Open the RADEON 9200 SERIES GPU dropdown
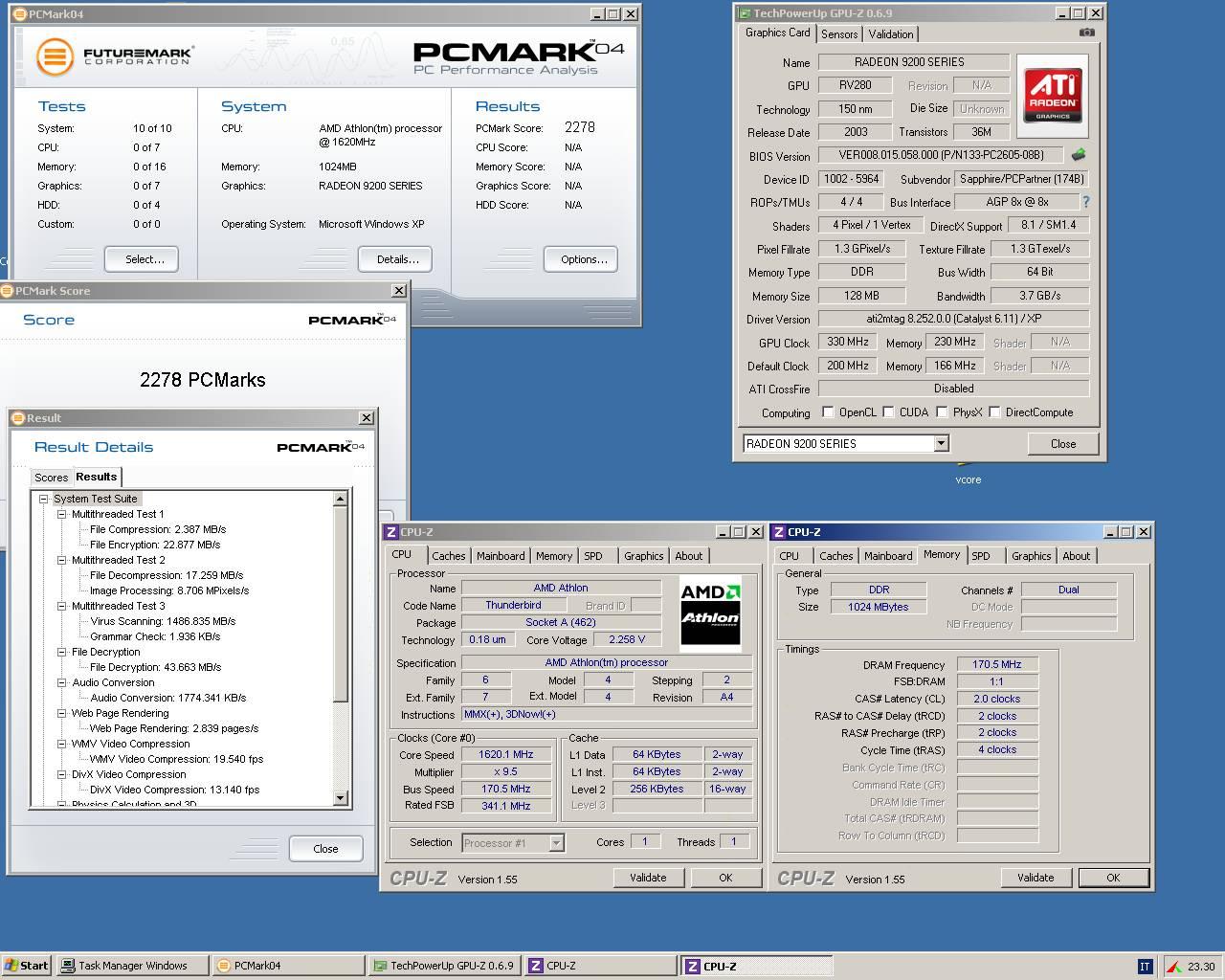Screen dimensions: 1225x980 (941, 443)
